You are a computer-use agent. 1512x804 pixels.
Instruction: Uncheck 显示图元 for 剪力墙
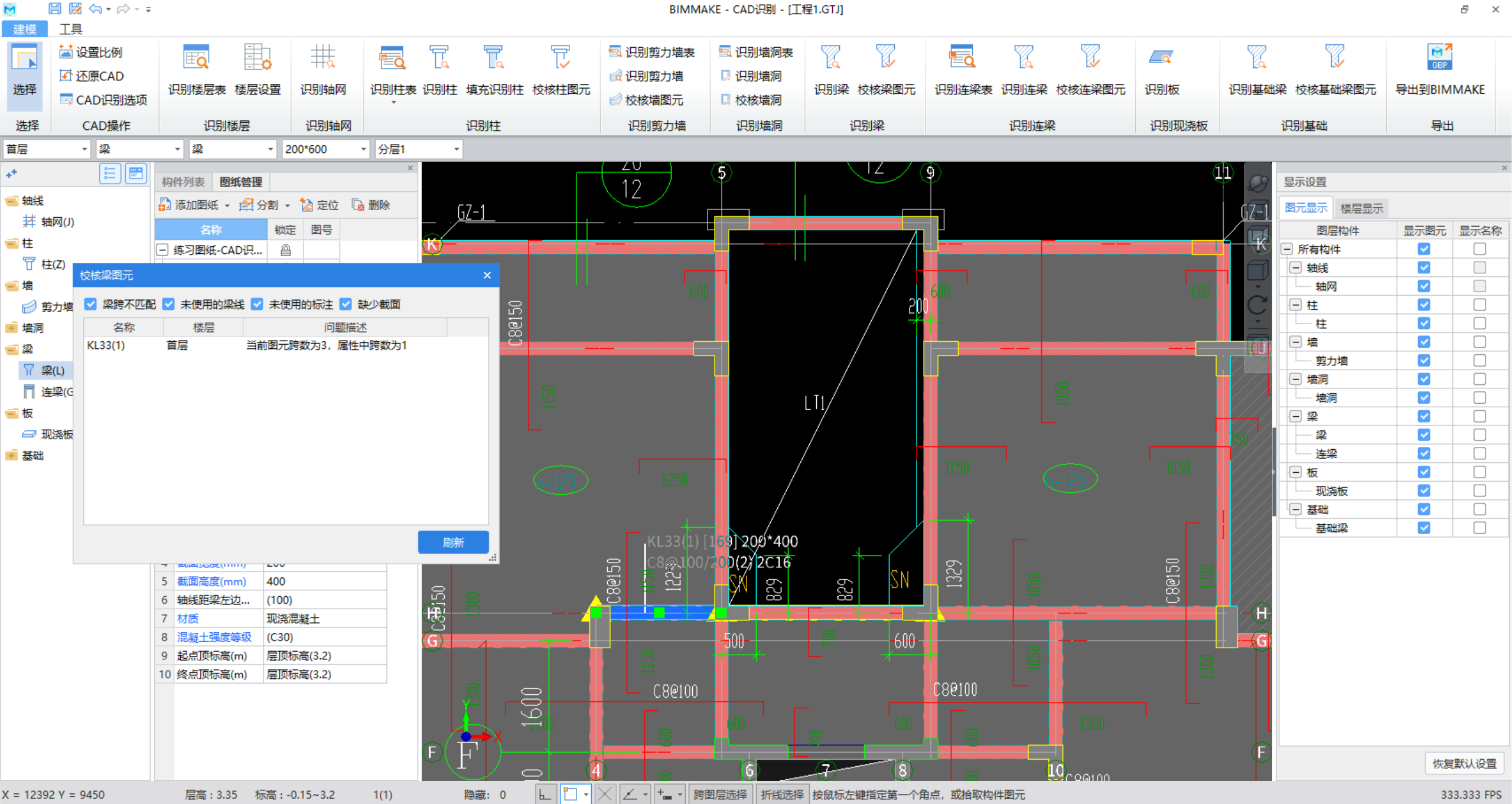tap(1424, 361)
